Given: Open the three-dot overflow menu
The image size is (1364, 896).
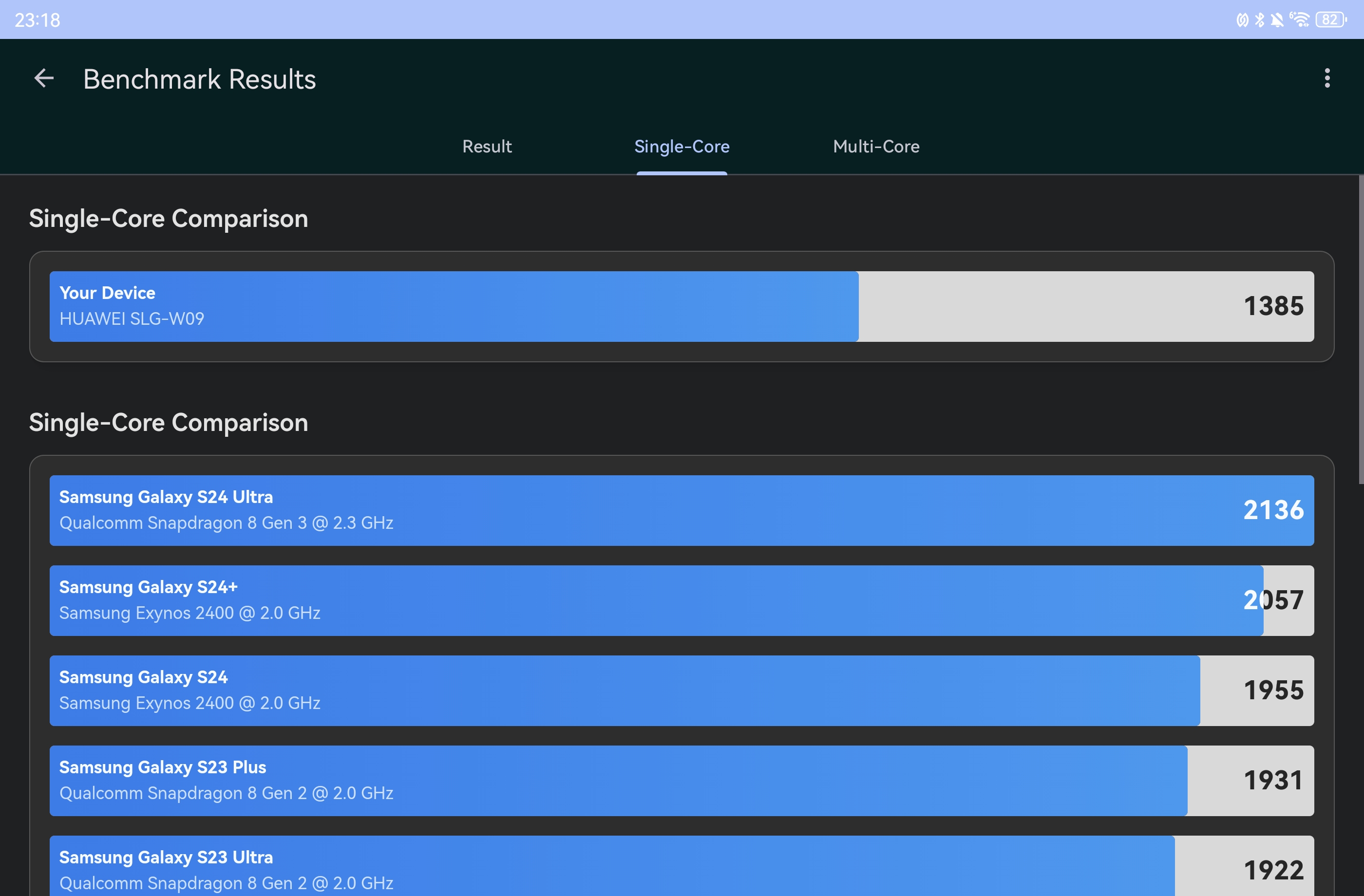Looking at the screenshot, I should coord(1327,78).
